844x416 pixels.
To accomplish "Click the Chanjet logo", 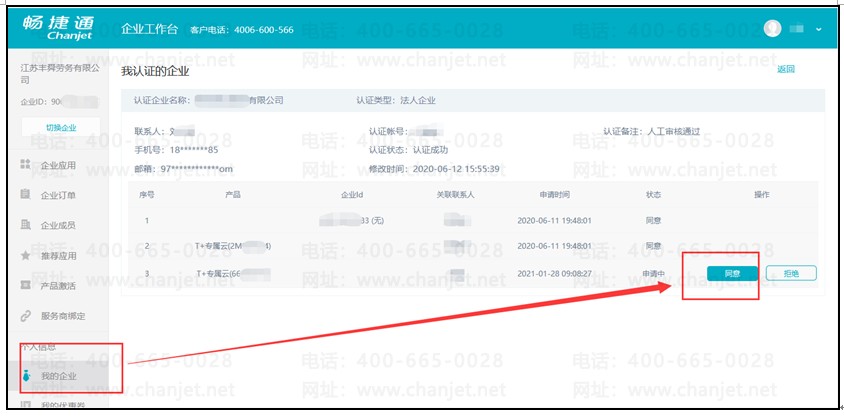I will click(58, 29).
